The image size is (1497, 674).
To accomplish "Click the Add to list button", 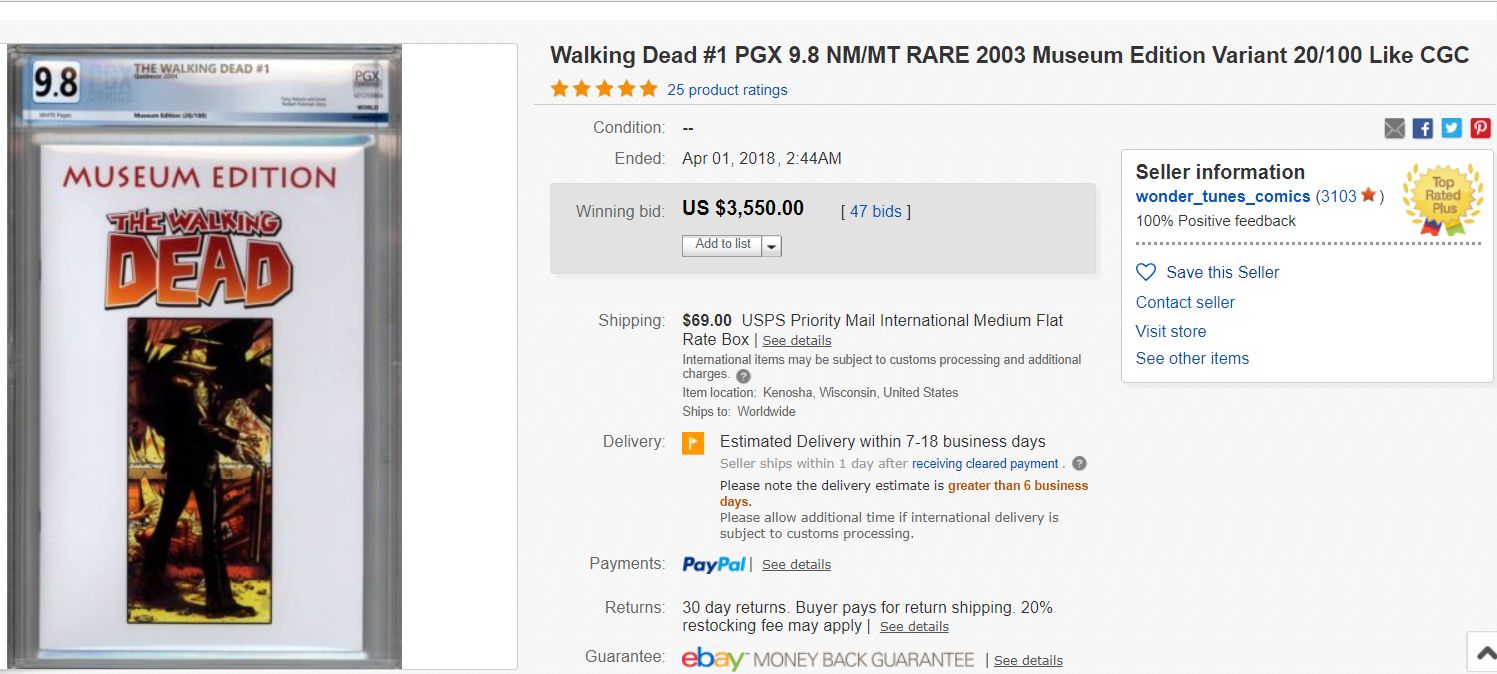I will 722,244.
